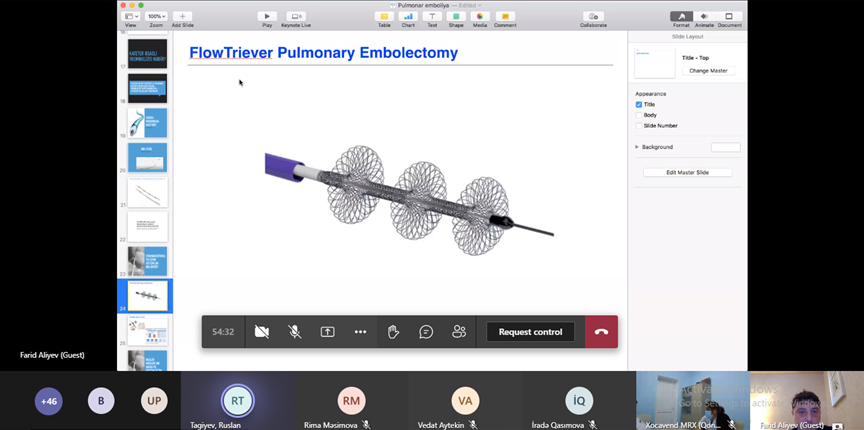Select slide 21 thumbnail
Viewport: 864px width, 430px height.
click(148, 192)
